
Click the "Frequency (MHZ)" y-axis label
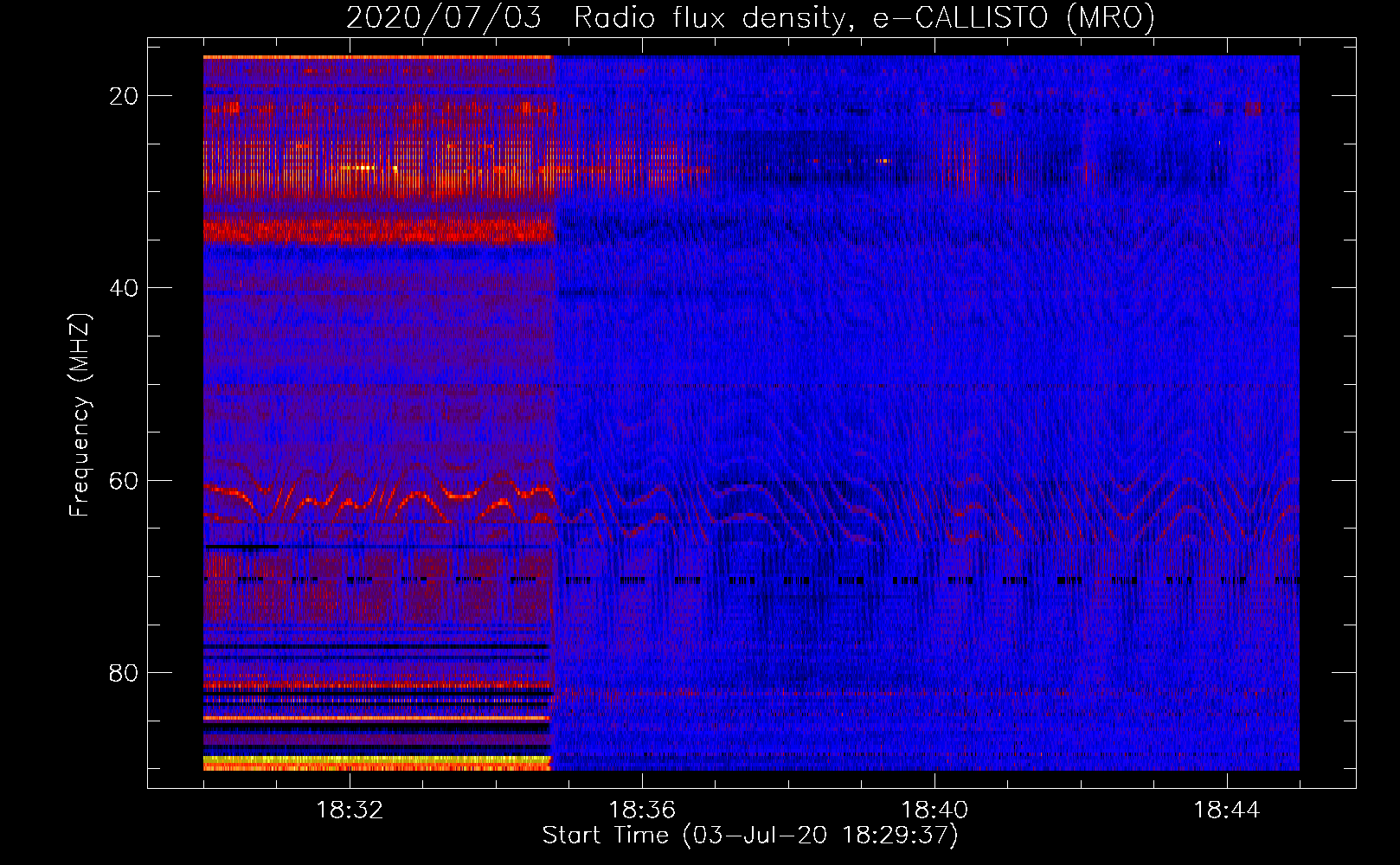point(80,414)
